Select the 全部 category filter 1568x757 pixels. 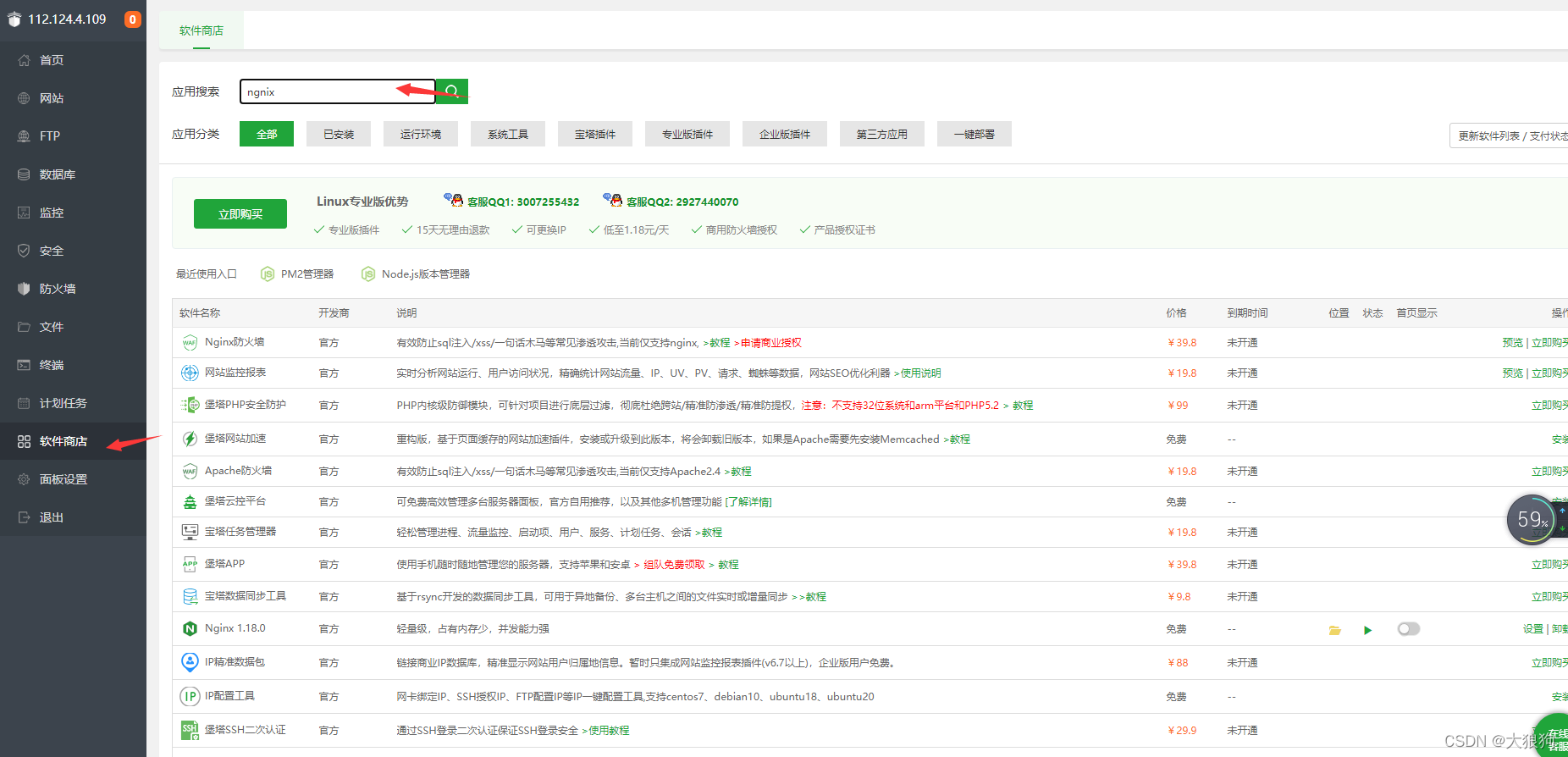point(267,134)
